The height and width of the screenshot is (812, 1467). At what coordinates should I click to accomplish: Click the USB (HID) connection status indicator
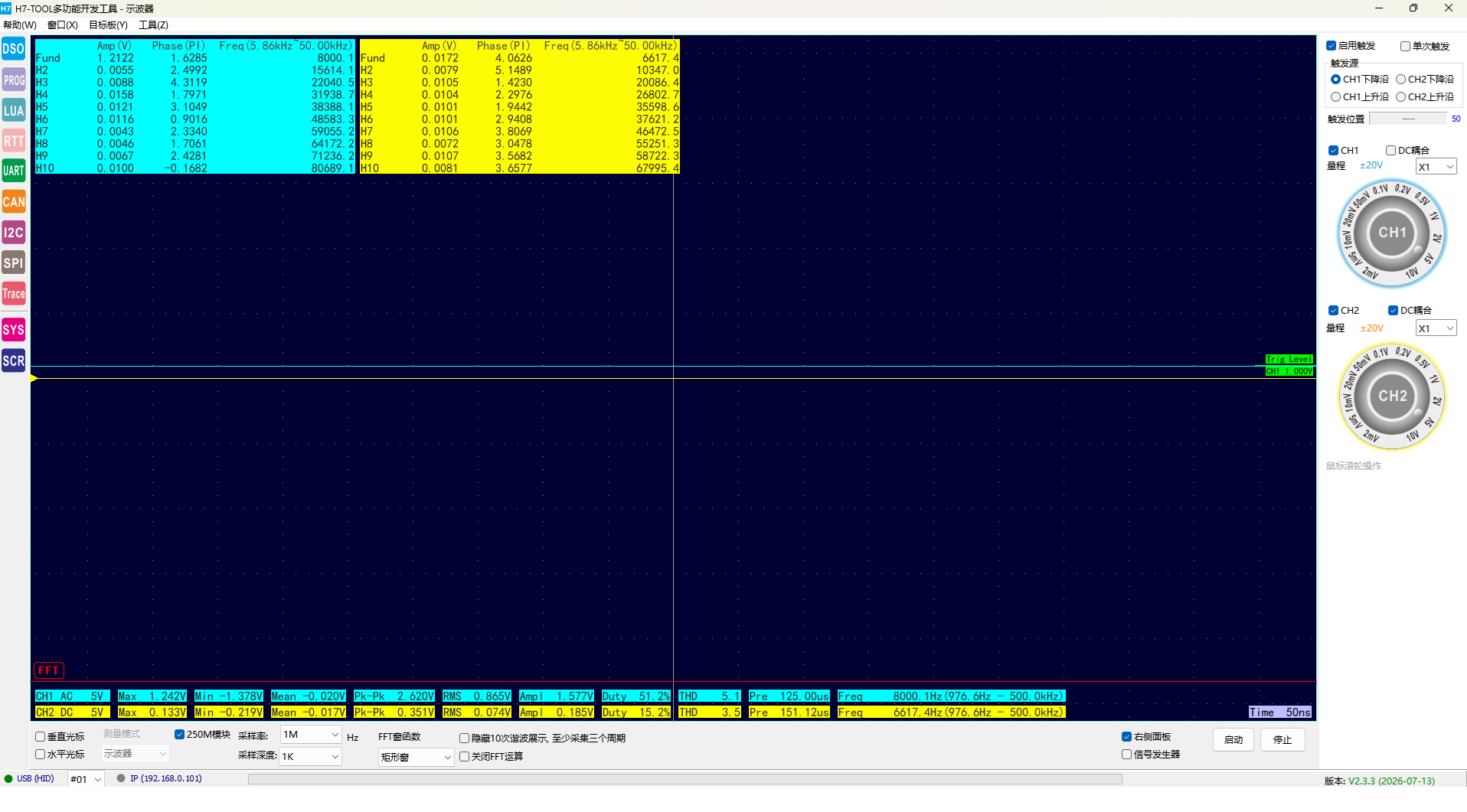[x=29, y=779]
